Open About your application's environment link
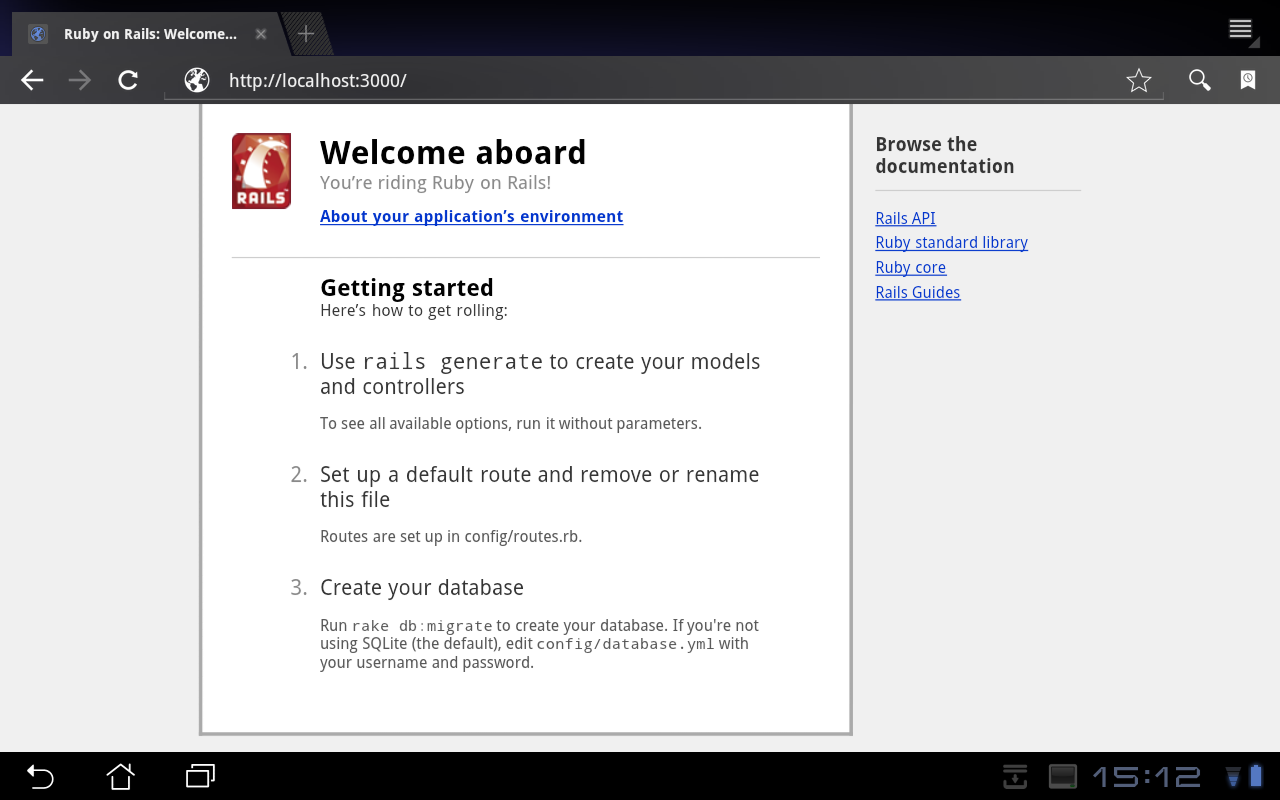Screen dimensions: 1280x800 tap(471, 216)
